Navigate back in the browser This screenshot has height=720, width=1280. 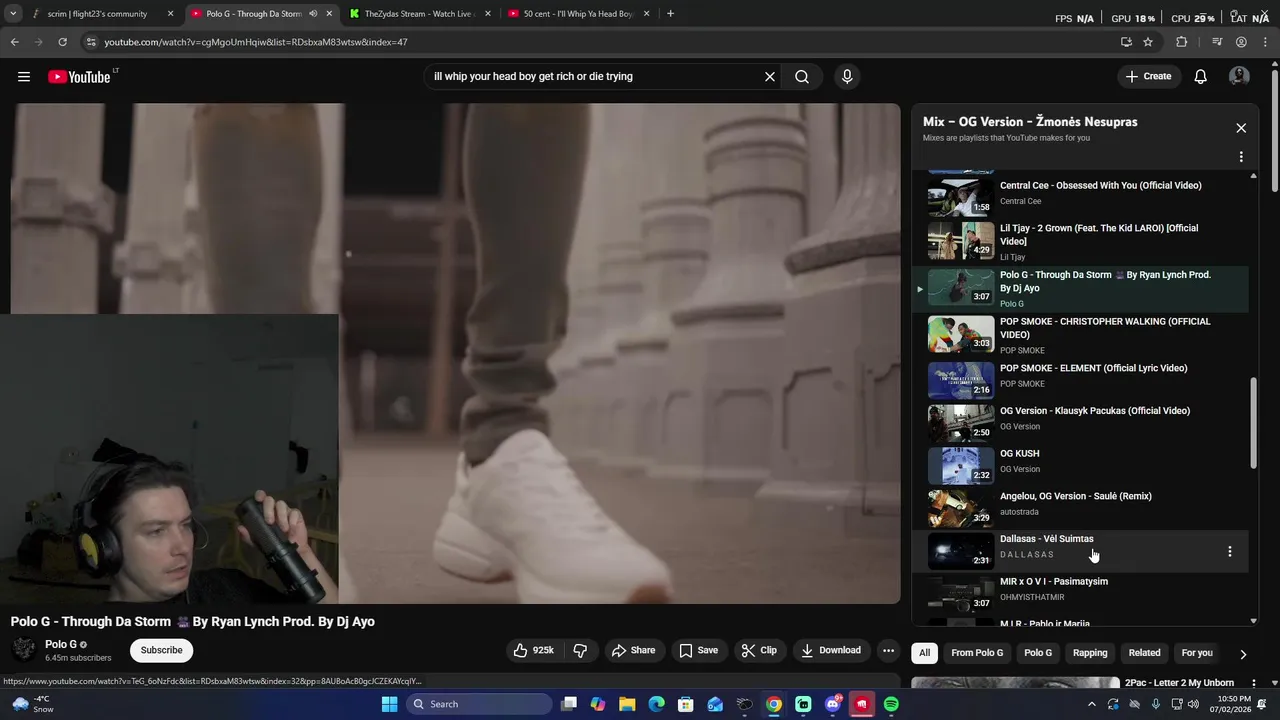point(14,42)
